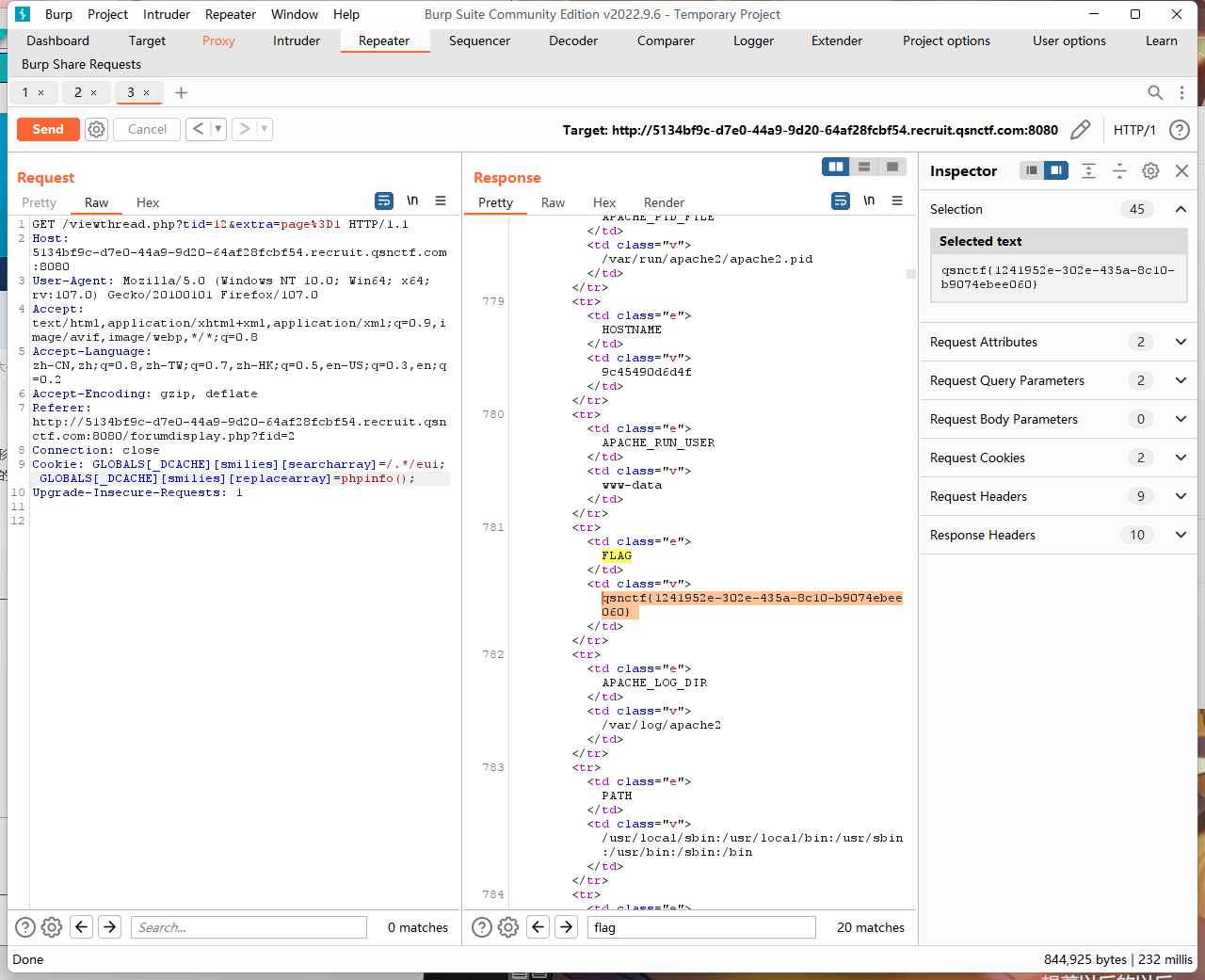Close repeater tab 2
Screen dimensions: 1205x980
click(x=93, y=92)
